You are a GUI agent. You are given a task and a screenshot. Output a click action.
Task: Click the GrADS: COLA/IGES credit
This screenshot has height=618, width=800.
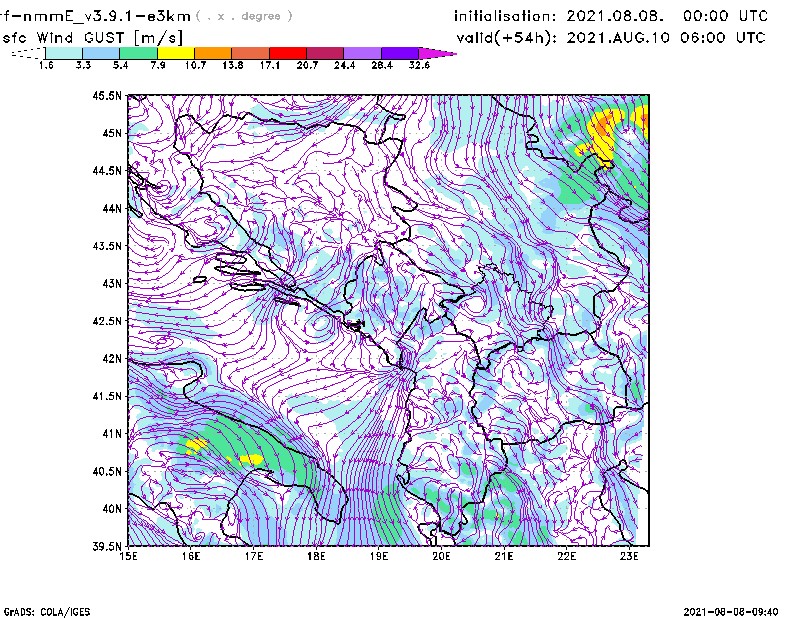click(x=46, y=612)
